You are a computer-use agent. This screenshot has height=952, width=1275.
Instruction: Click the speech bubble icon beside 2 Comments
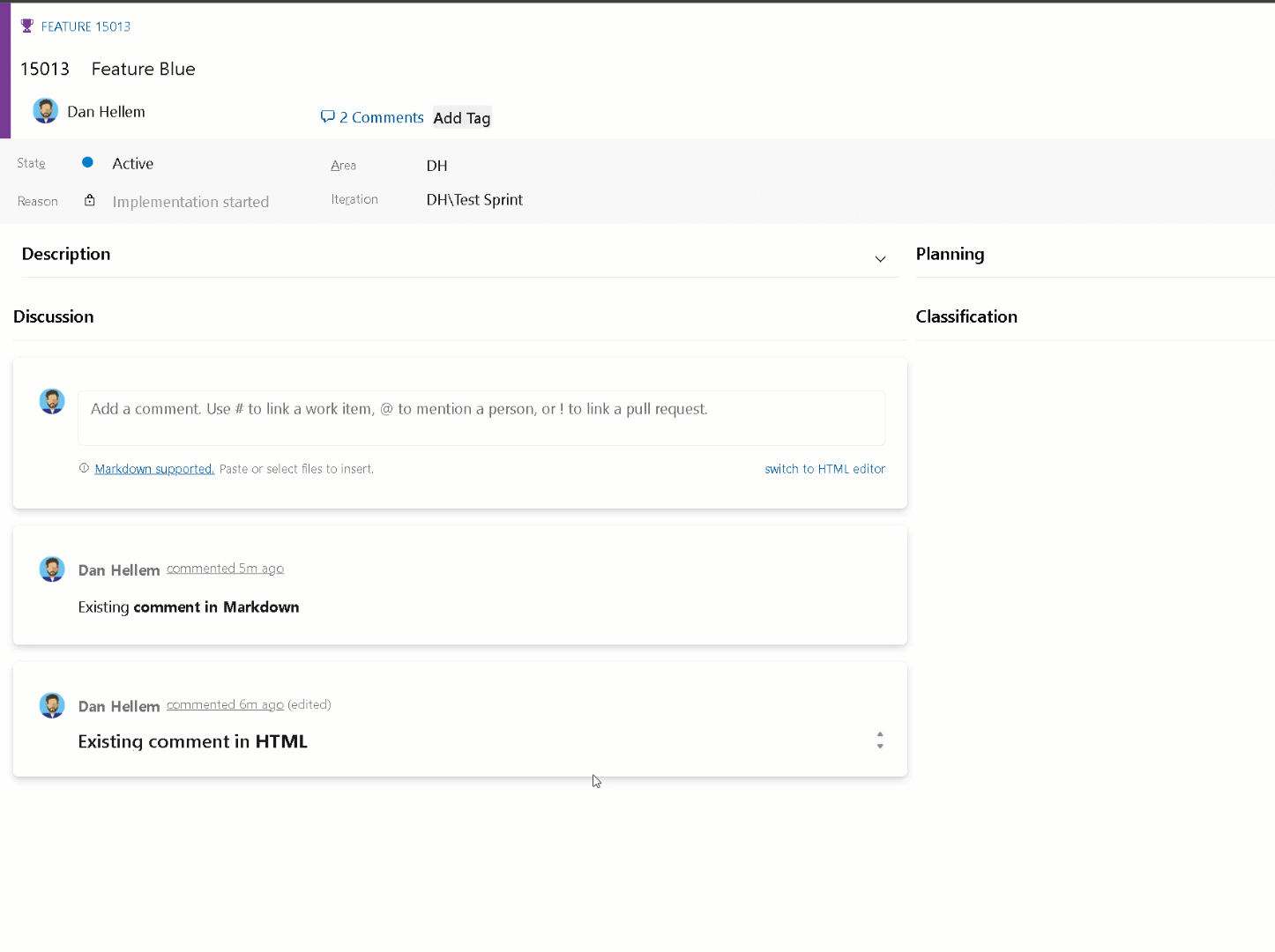pyautogui.click(x=327, y=116)
